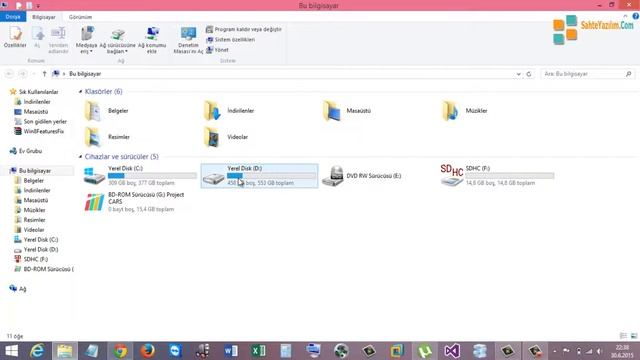This screenshot has width=640, height=360.
Task: Open the Müzikler folder icon
Action: click(x=451, y=111)
